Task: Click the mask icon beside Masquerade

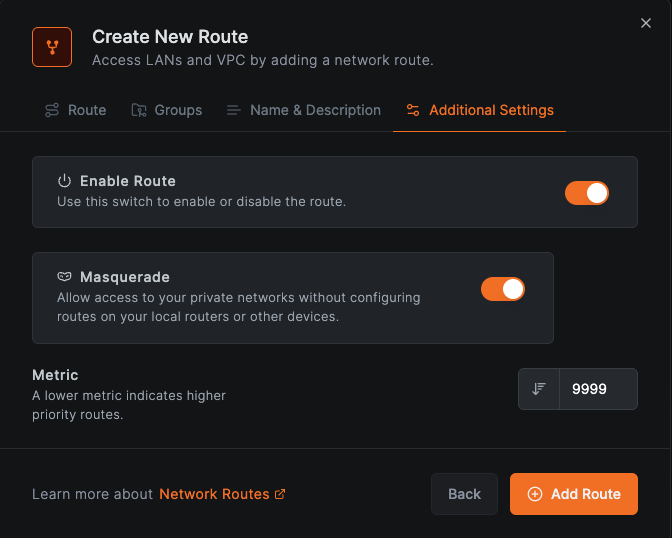Action: (x=65, y=277)
